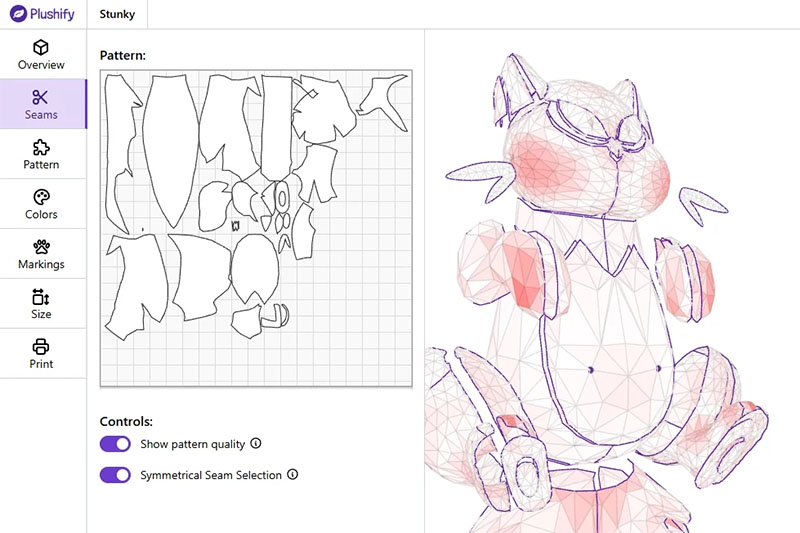Toggle Show pattern quality switch
800x533 pixels.
[115, 444]
